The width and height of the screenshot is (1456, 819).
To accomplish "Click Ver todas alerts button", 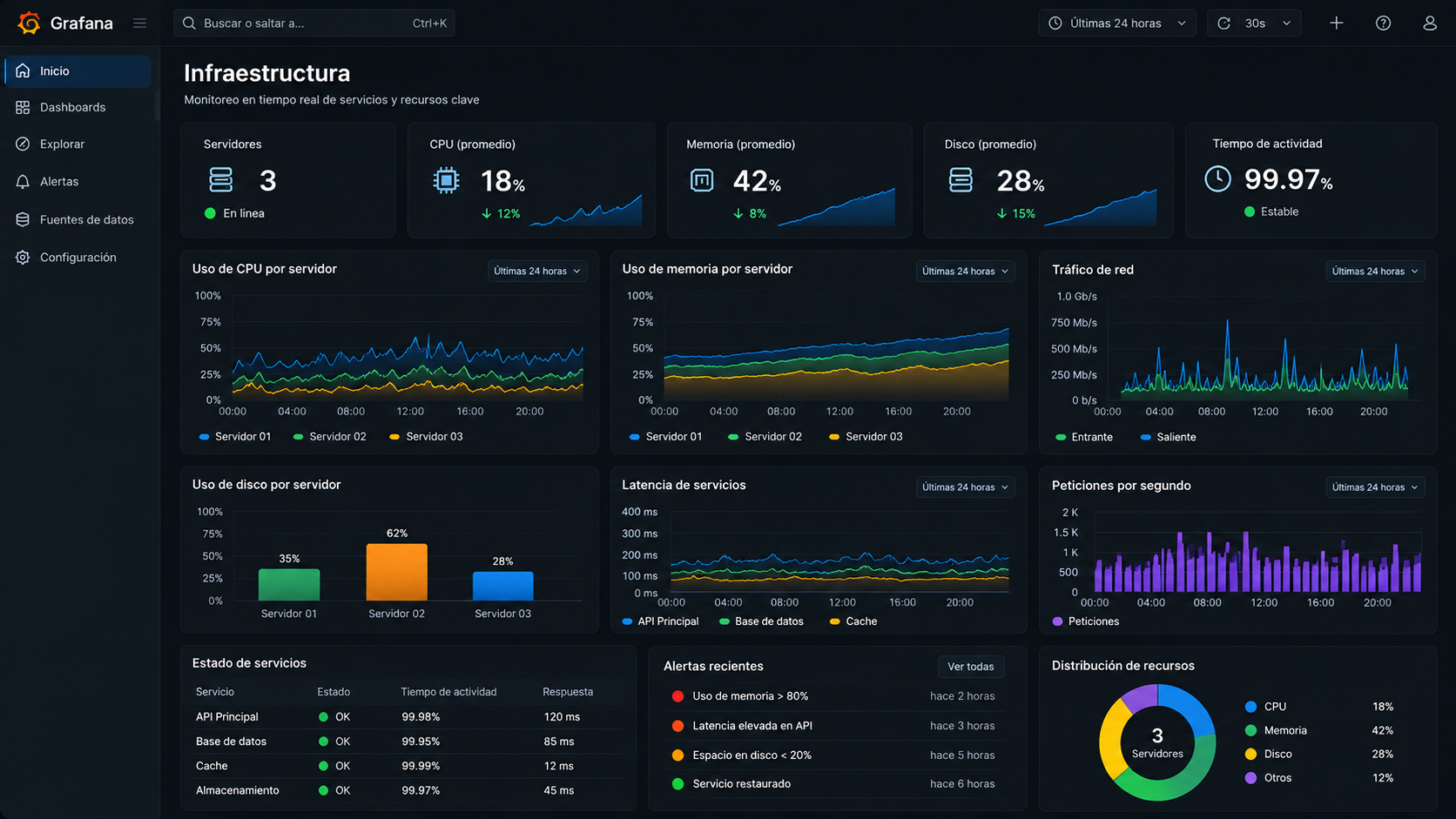I will (x=970, y=667).
